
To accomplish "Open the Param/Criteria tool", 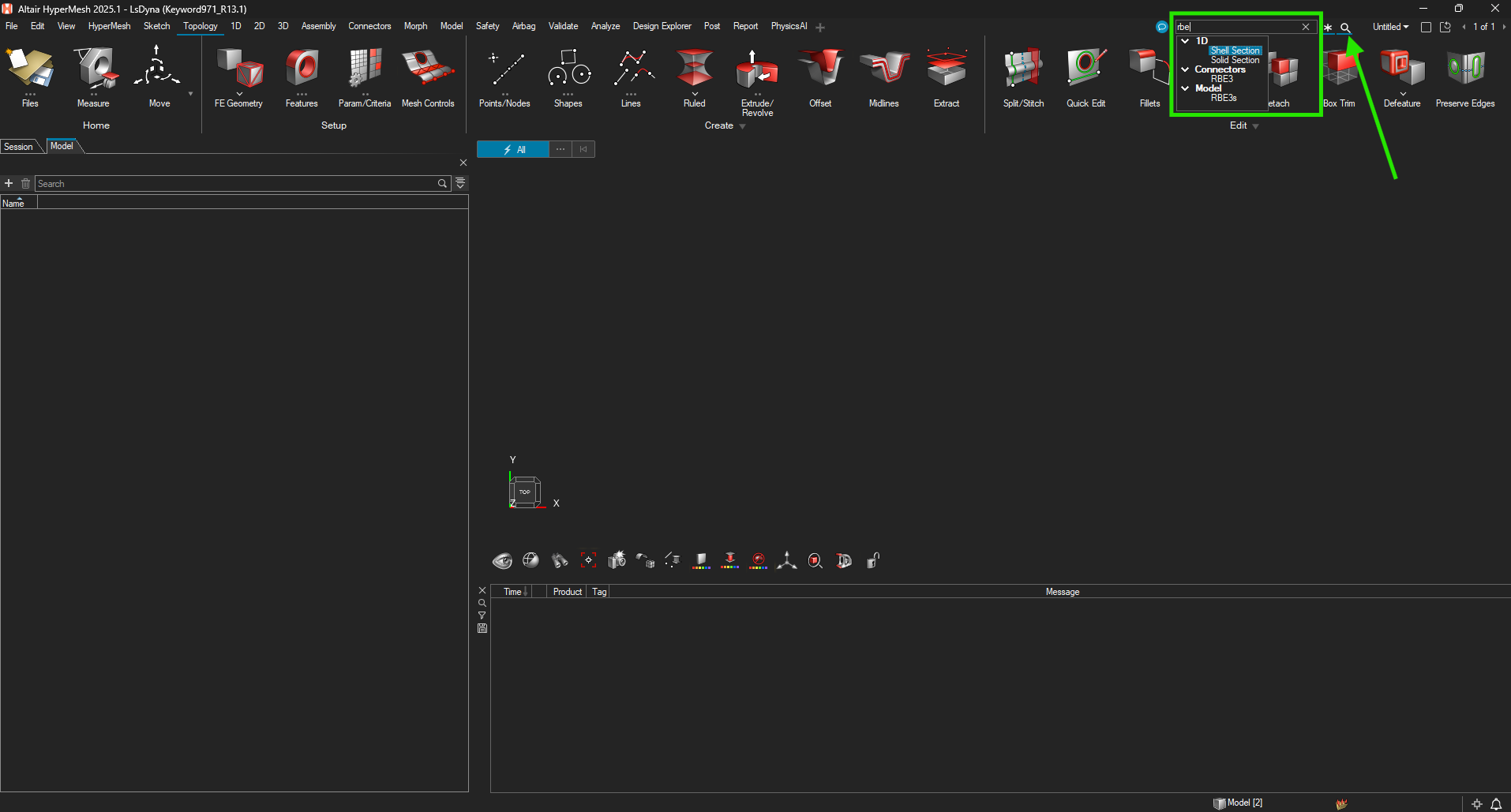I will (365, 77).
